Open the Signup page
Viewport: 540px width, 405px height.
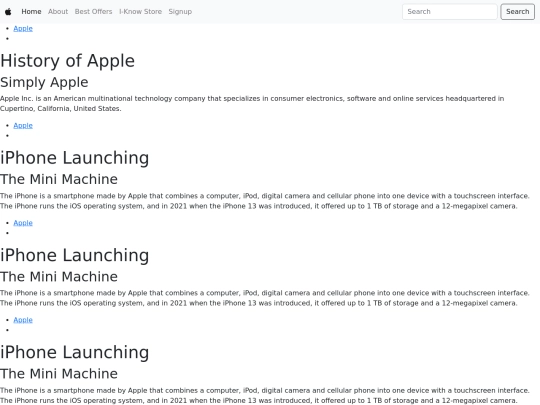point(180,12)
